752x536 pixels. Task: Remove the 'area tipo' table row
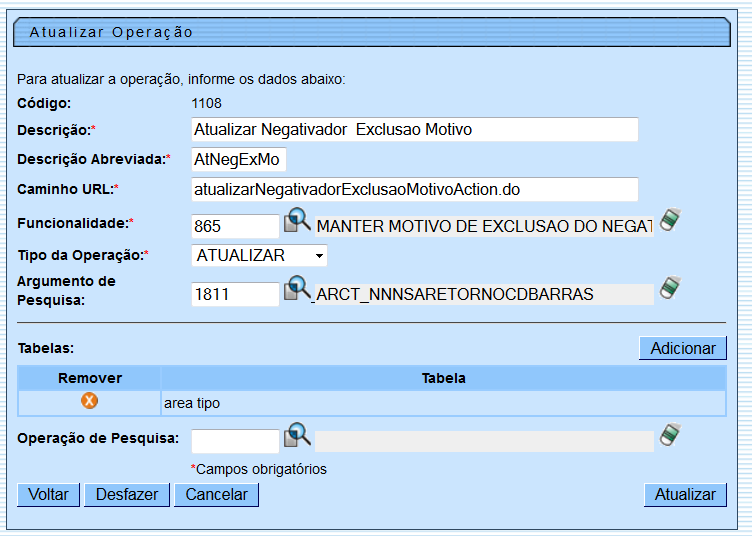[89, 402]
